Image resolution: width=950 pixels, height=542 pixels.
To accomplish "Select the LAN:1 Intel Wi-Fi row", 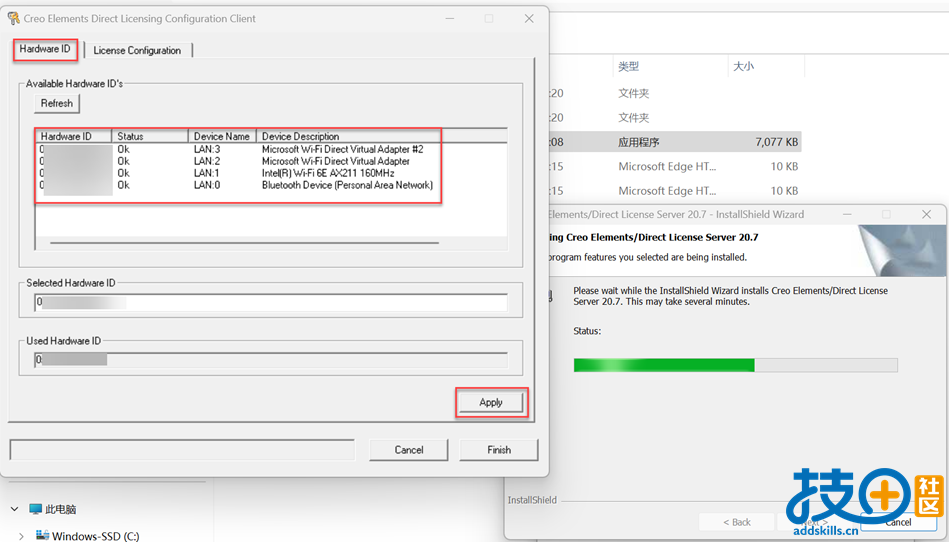I will tap(236, 173).
